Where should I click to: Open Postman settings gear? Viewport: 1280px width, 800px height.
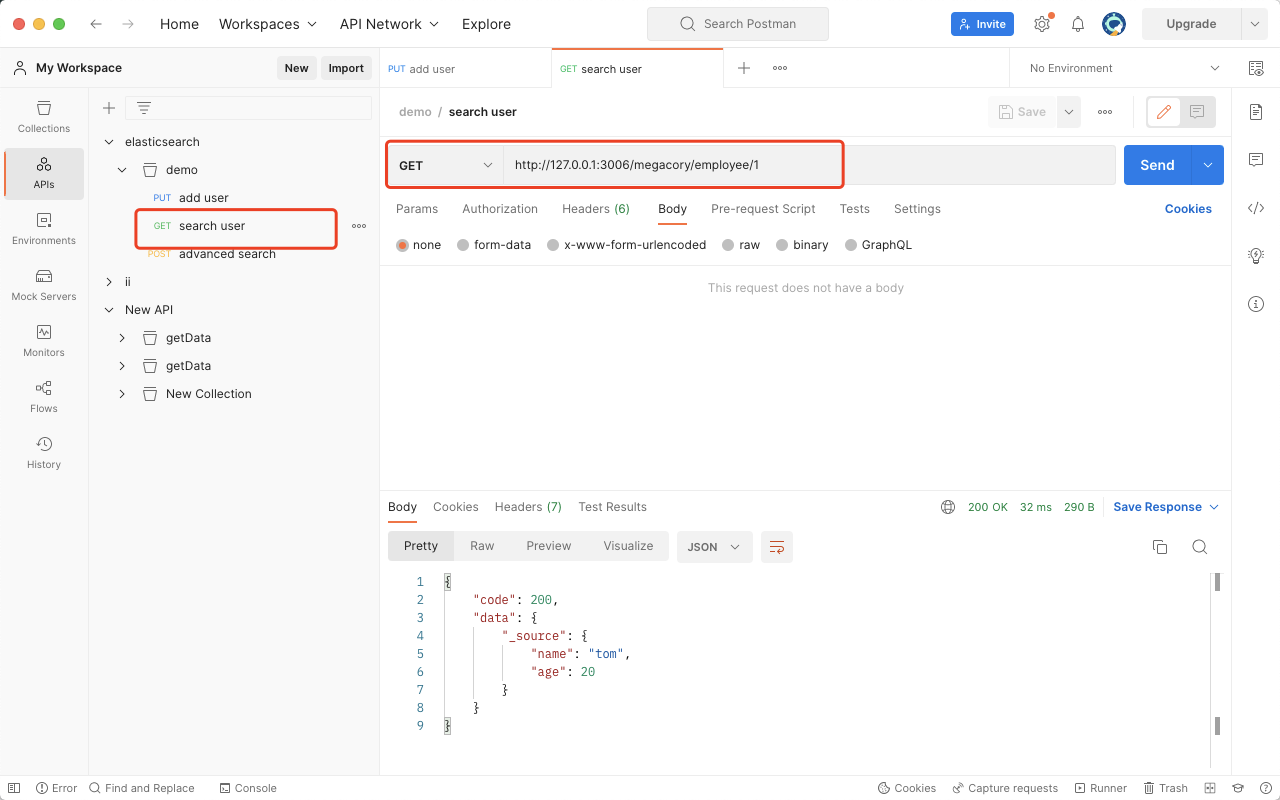click(1041, 23)
